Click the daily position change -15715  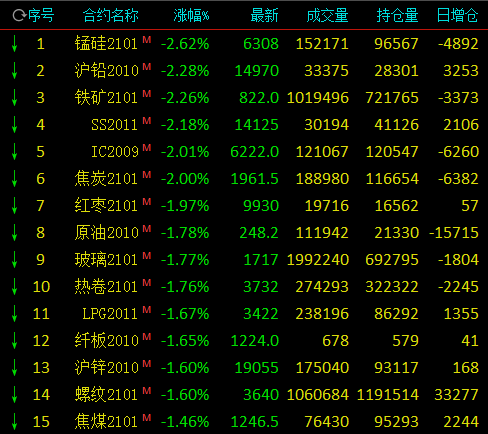(454, 233)
